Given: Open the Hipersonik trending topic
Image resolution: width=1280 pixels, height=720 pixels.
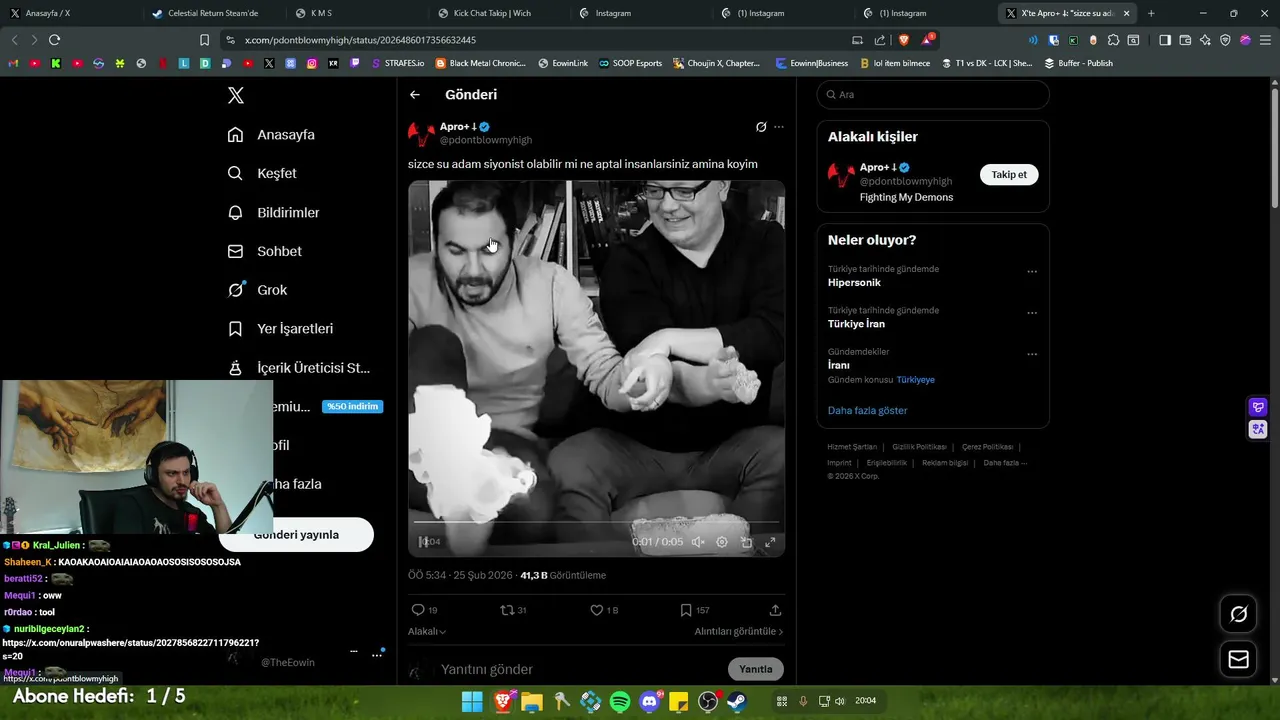Looking at the screenshot, I should point(854,283).
